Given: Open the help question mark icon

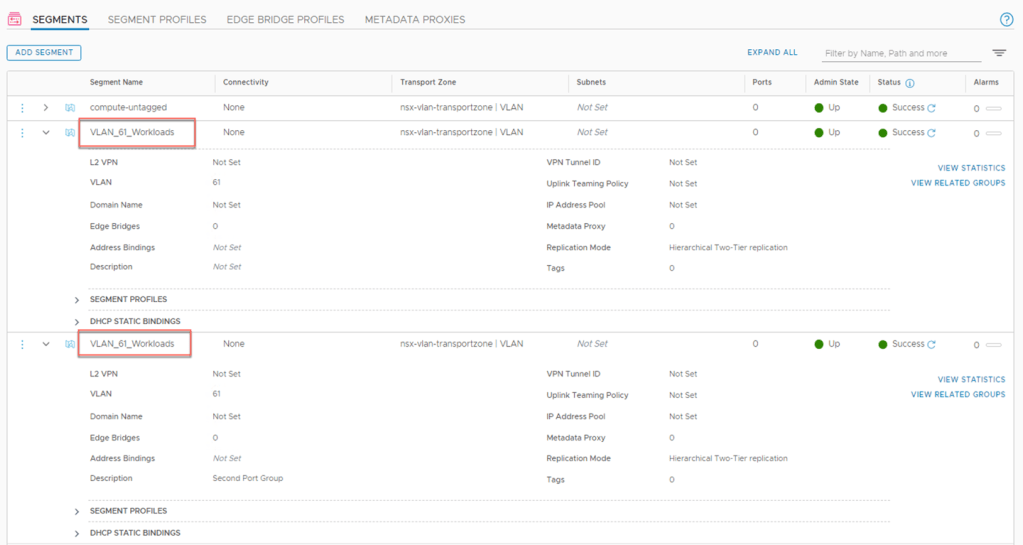Looking at the screenshot, I should coord(1007,20).
